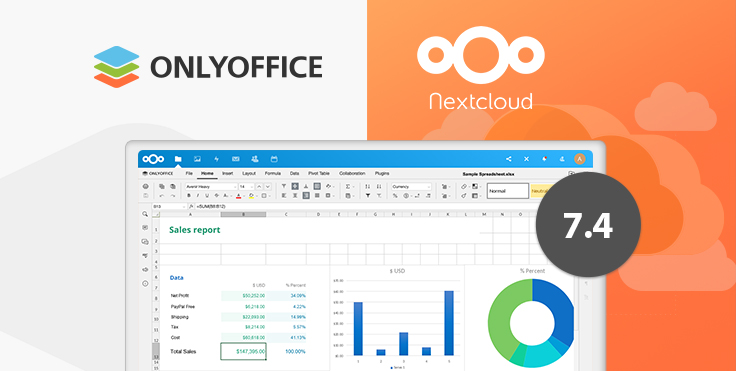The width and height of the screenshot is (736, 371).
Task: Open the feedback speaker icon in sidebar
Action: pos(145,270)
